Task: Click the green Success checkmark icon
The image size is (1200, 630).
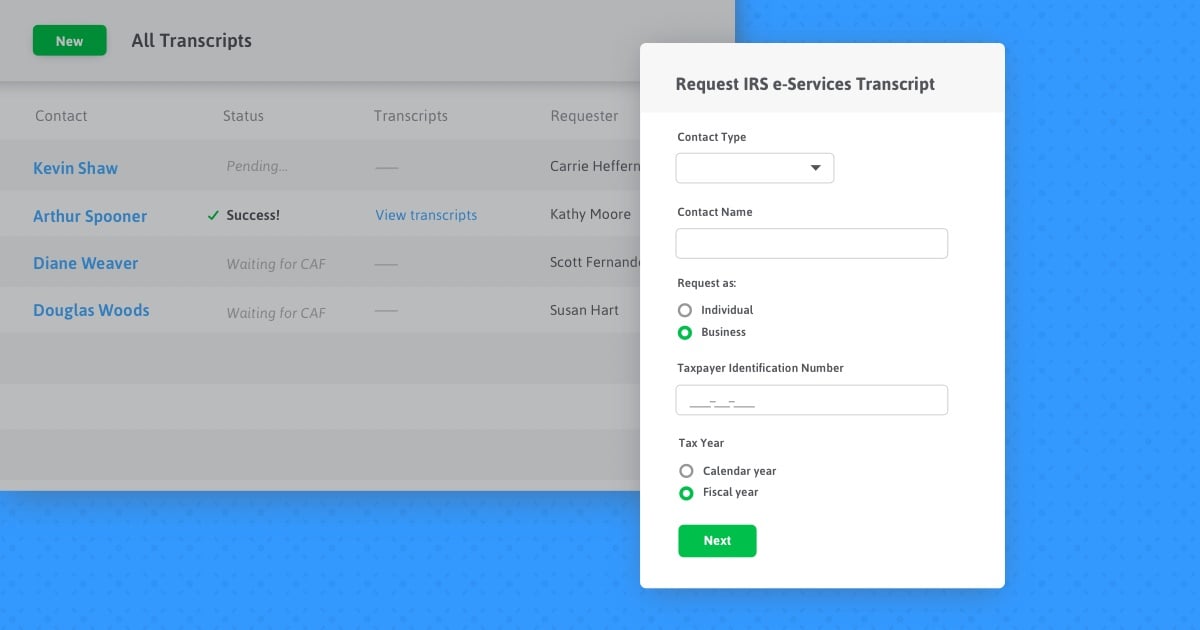Action: click(212, 215)
